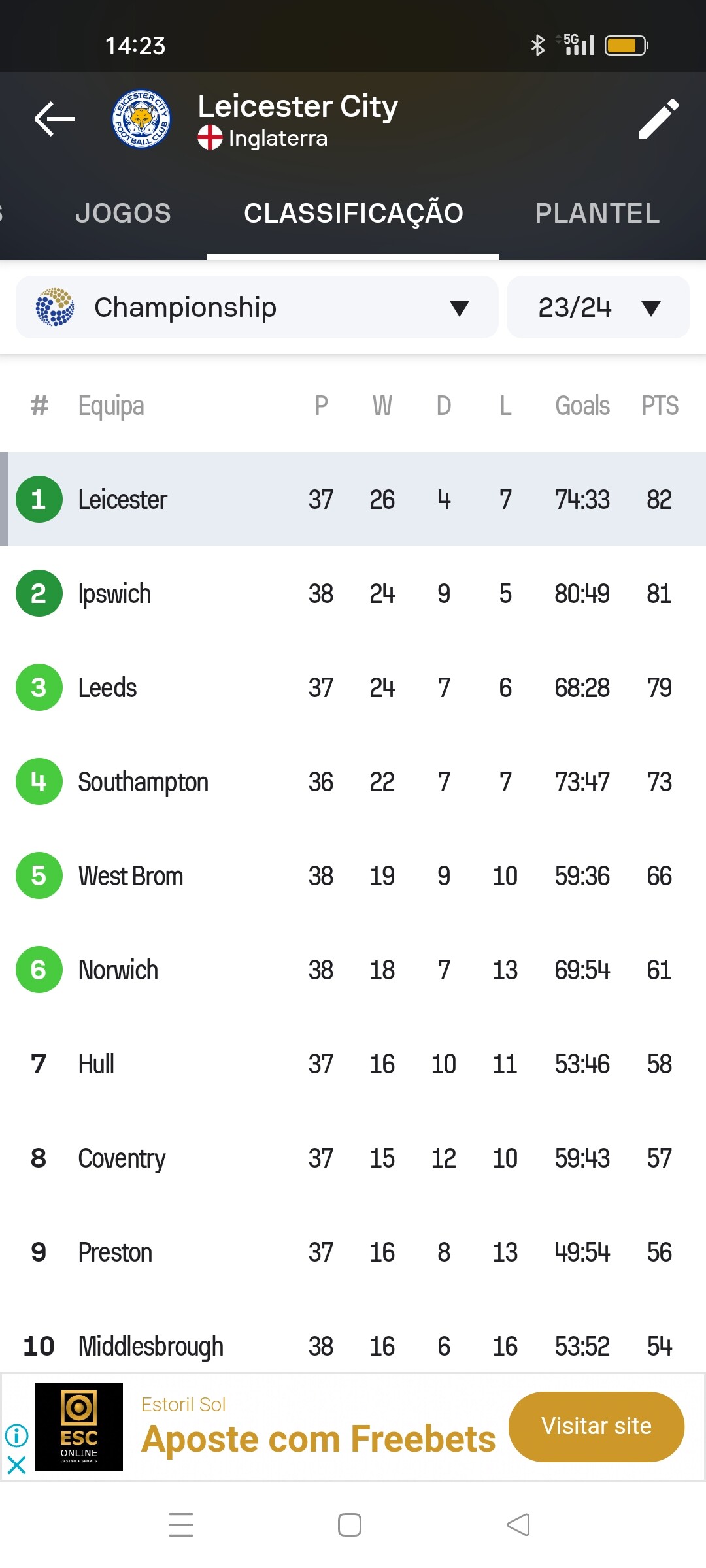
Task: Open the 23/24 season dropdown
Action: click(x=598, y=307)
